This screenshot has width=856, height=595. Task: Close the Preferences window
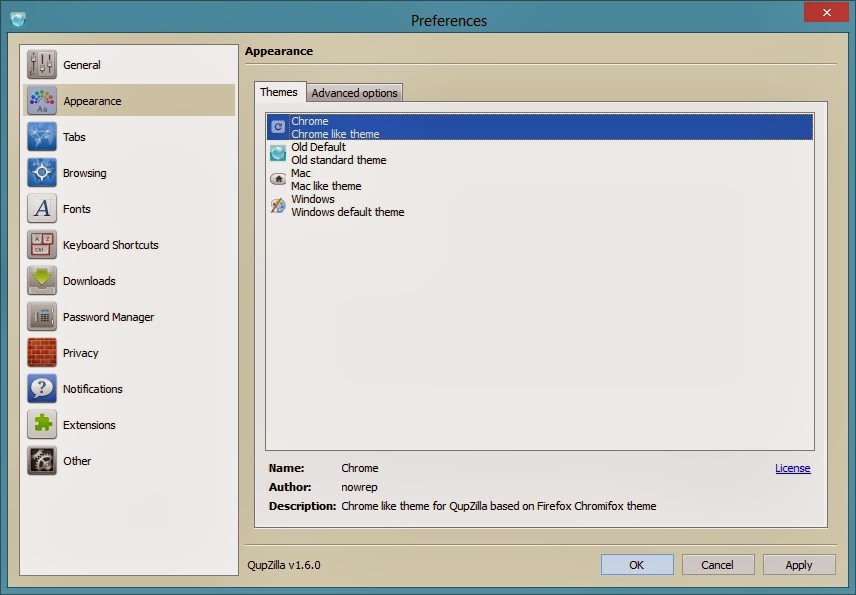tap(827, 12)
